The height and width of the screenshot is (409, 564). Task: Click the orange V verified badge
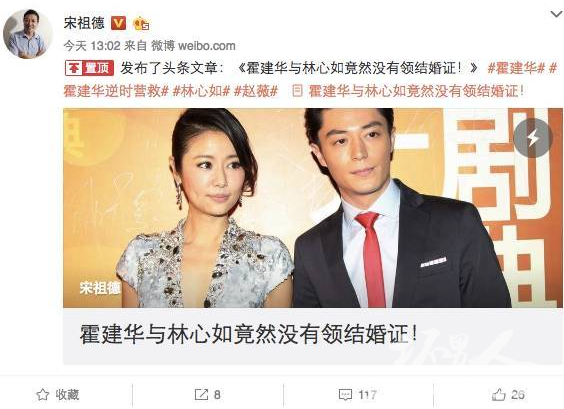(x=118, y=23)
